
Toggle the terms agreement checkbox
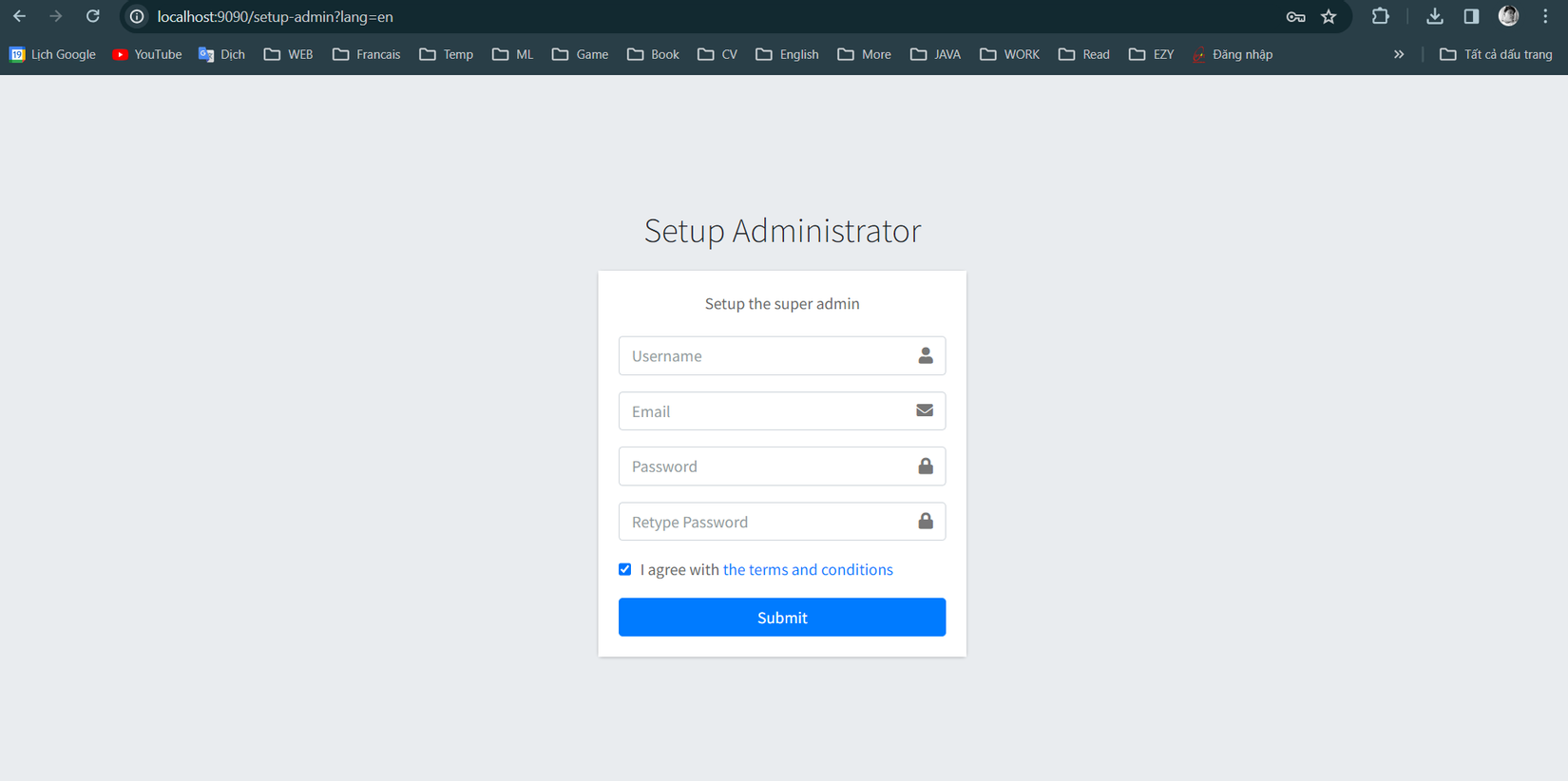(624, 569)
